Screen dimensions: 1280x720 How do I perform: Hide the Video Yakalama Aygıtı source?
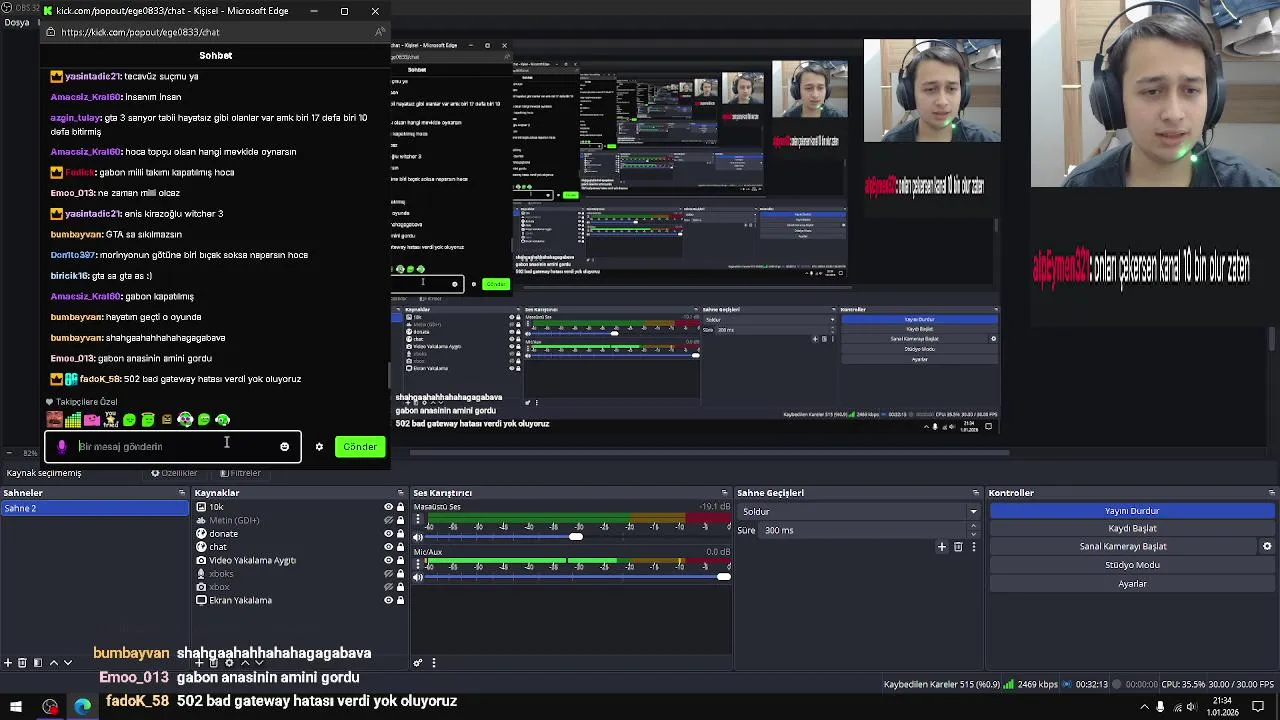click(389, 561)
